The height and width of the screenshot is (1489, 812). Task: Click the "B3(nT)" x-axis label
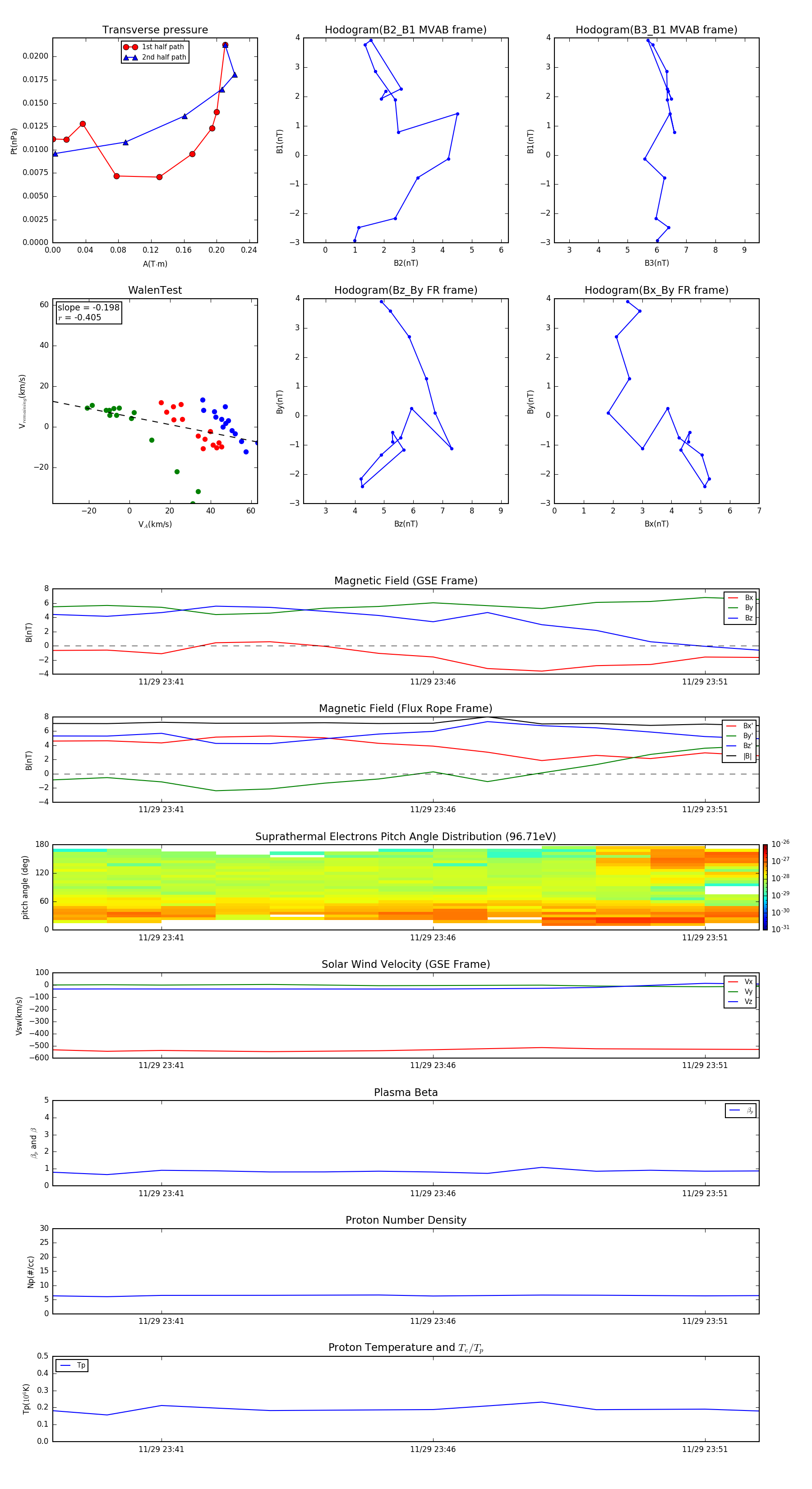656,263
